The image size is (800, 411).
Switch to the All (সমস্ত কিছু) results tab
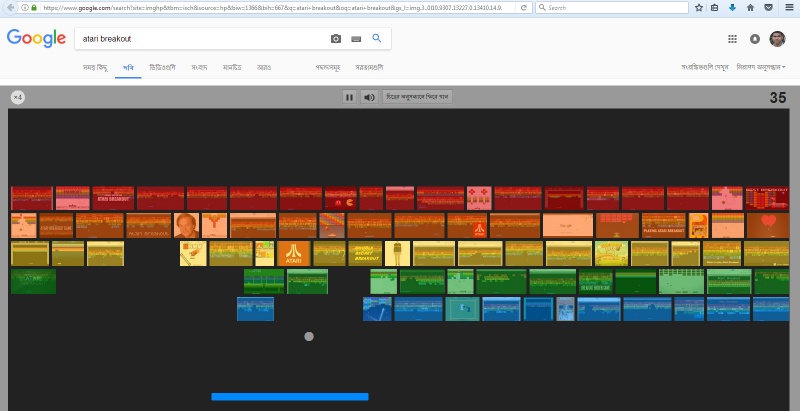click(95, 67)
